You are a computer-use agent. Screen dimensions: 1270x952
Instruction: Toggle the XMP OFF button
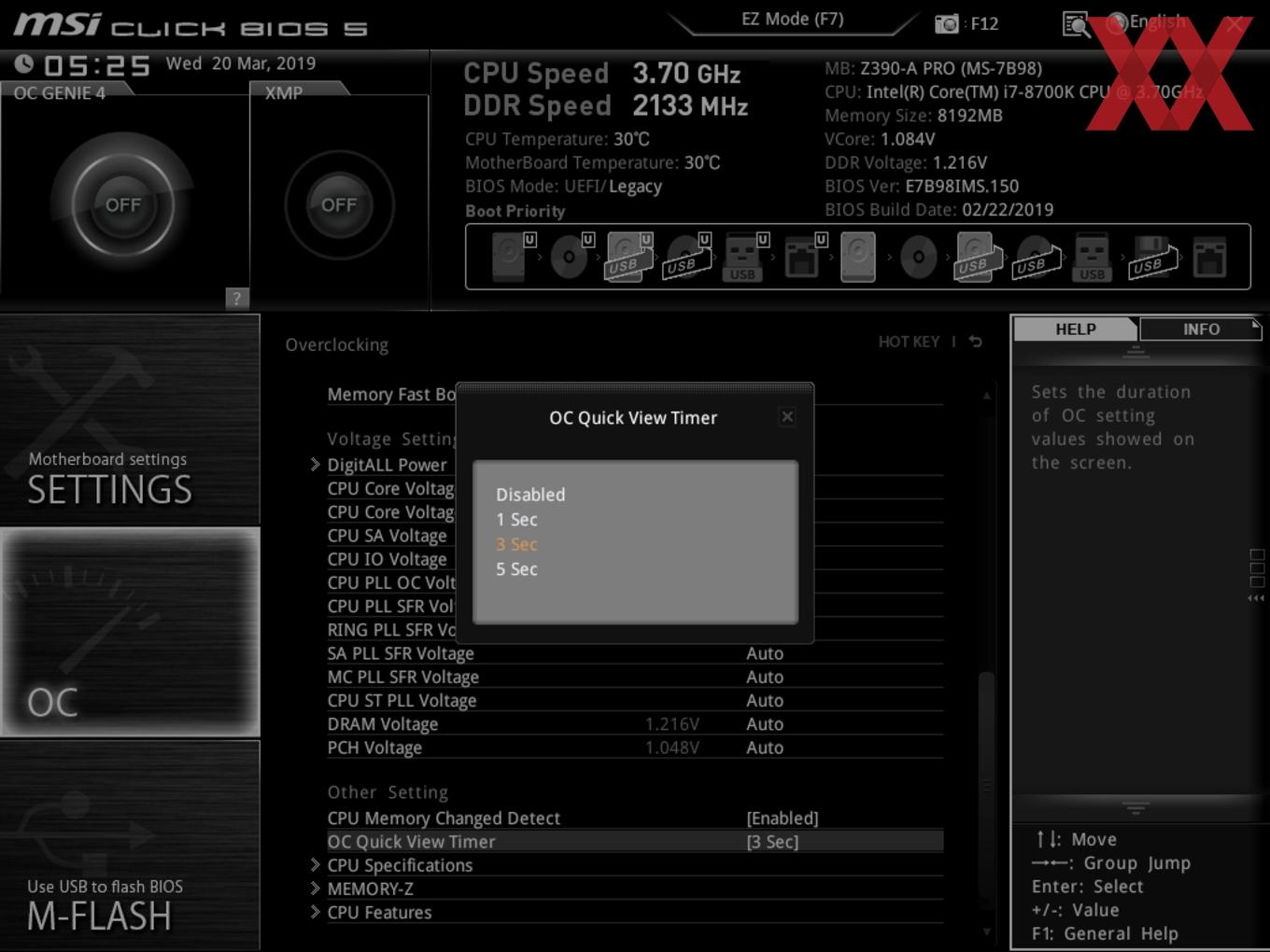point(339,204)
